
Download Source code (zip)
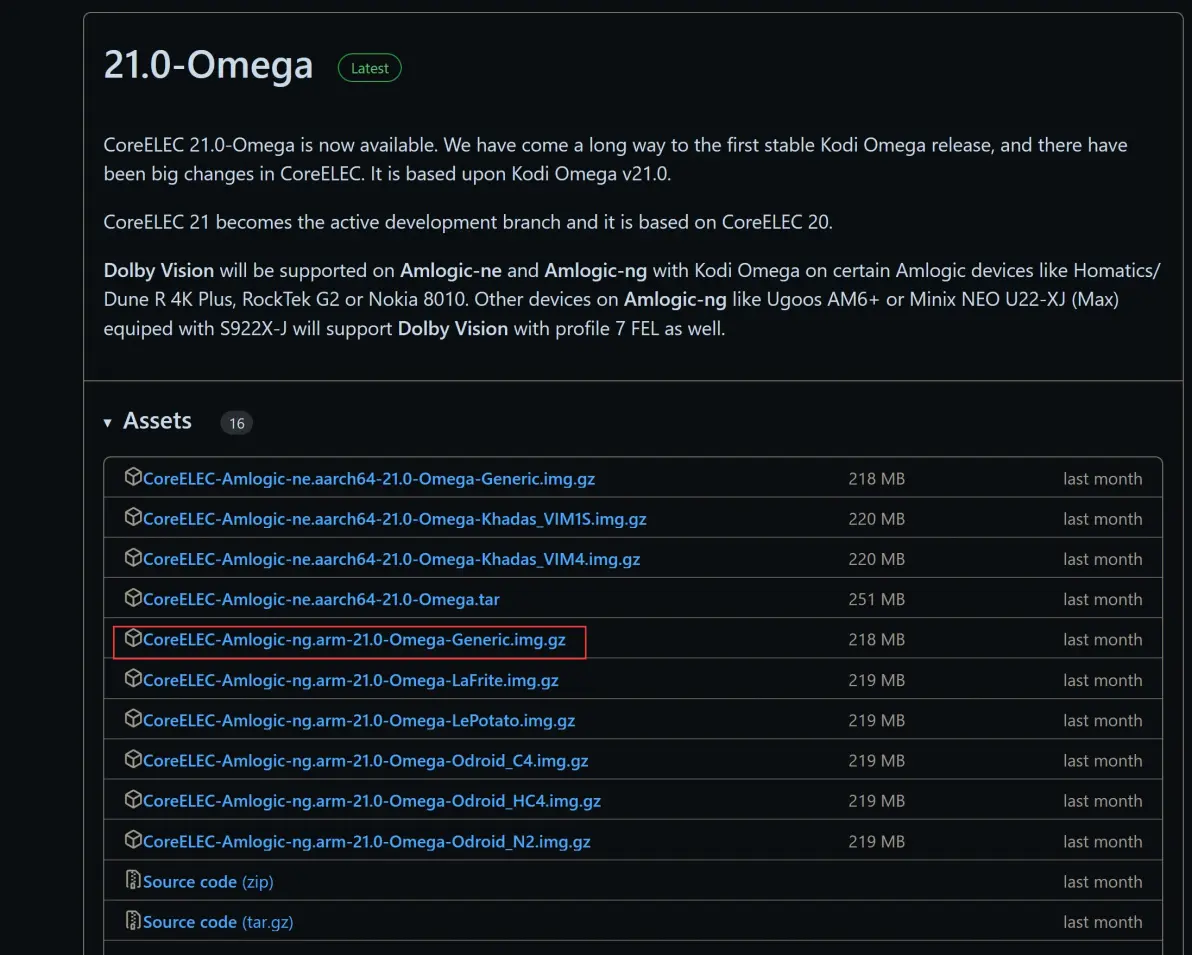coord(208,882)
